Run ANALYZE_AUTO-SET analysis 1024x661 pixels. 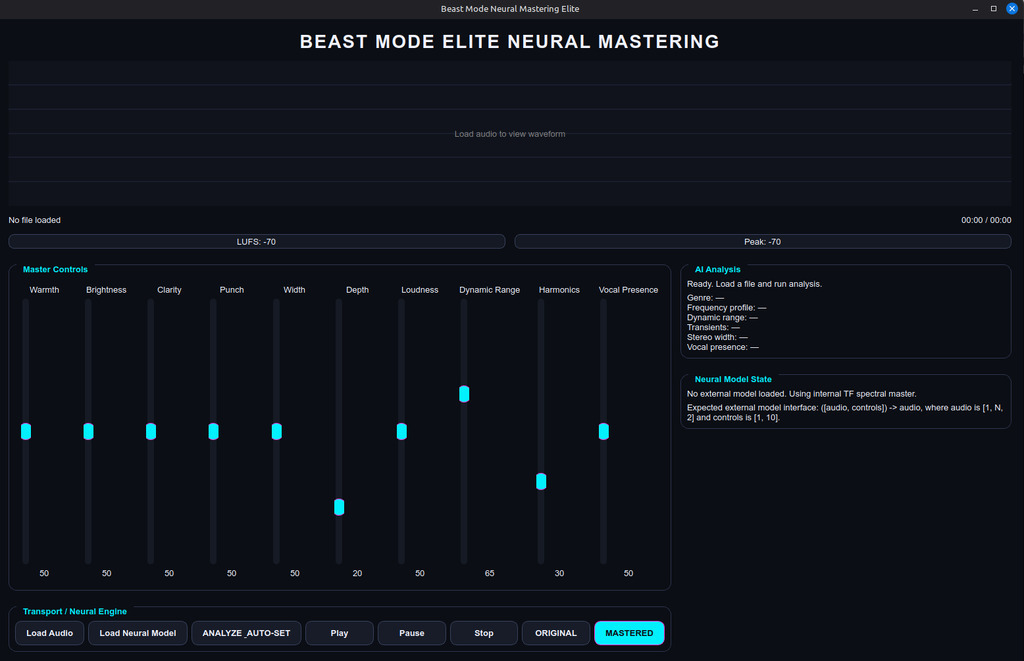coord(246,633)
